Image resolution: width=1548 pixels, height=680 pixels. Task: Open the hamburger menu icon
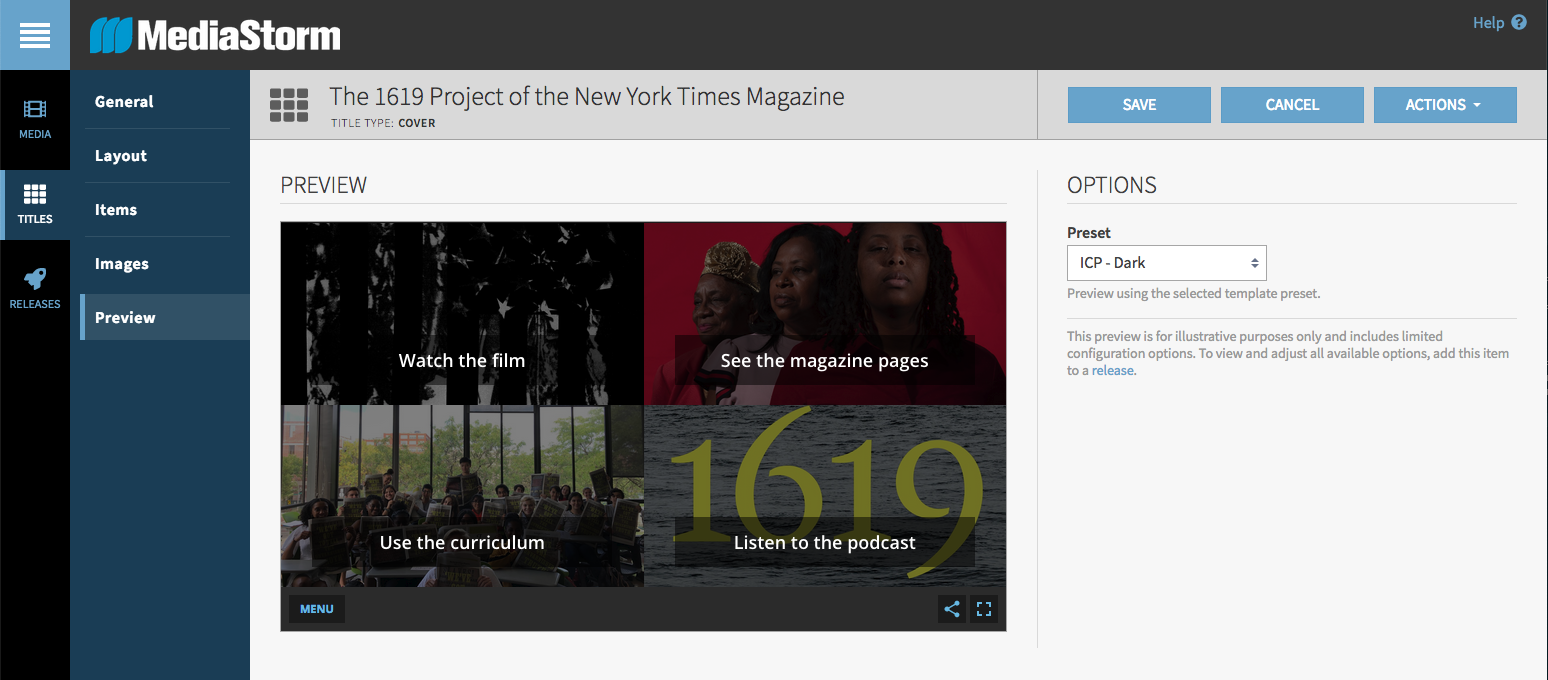(34, 35)
